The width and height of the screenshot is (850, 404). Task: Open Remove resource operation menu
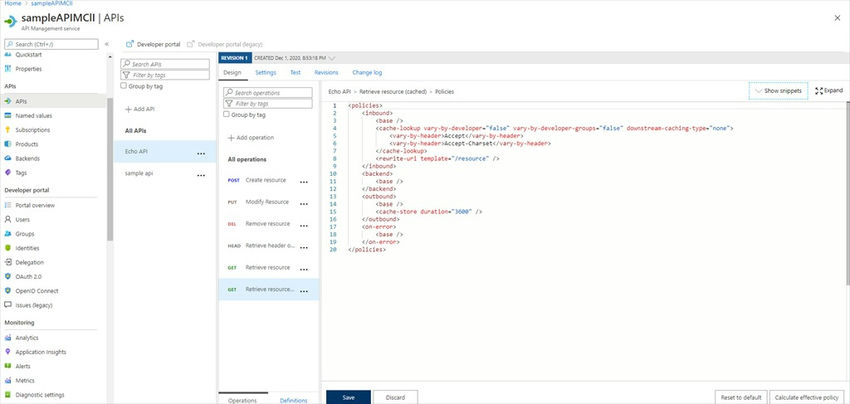(x=304, y=226)
